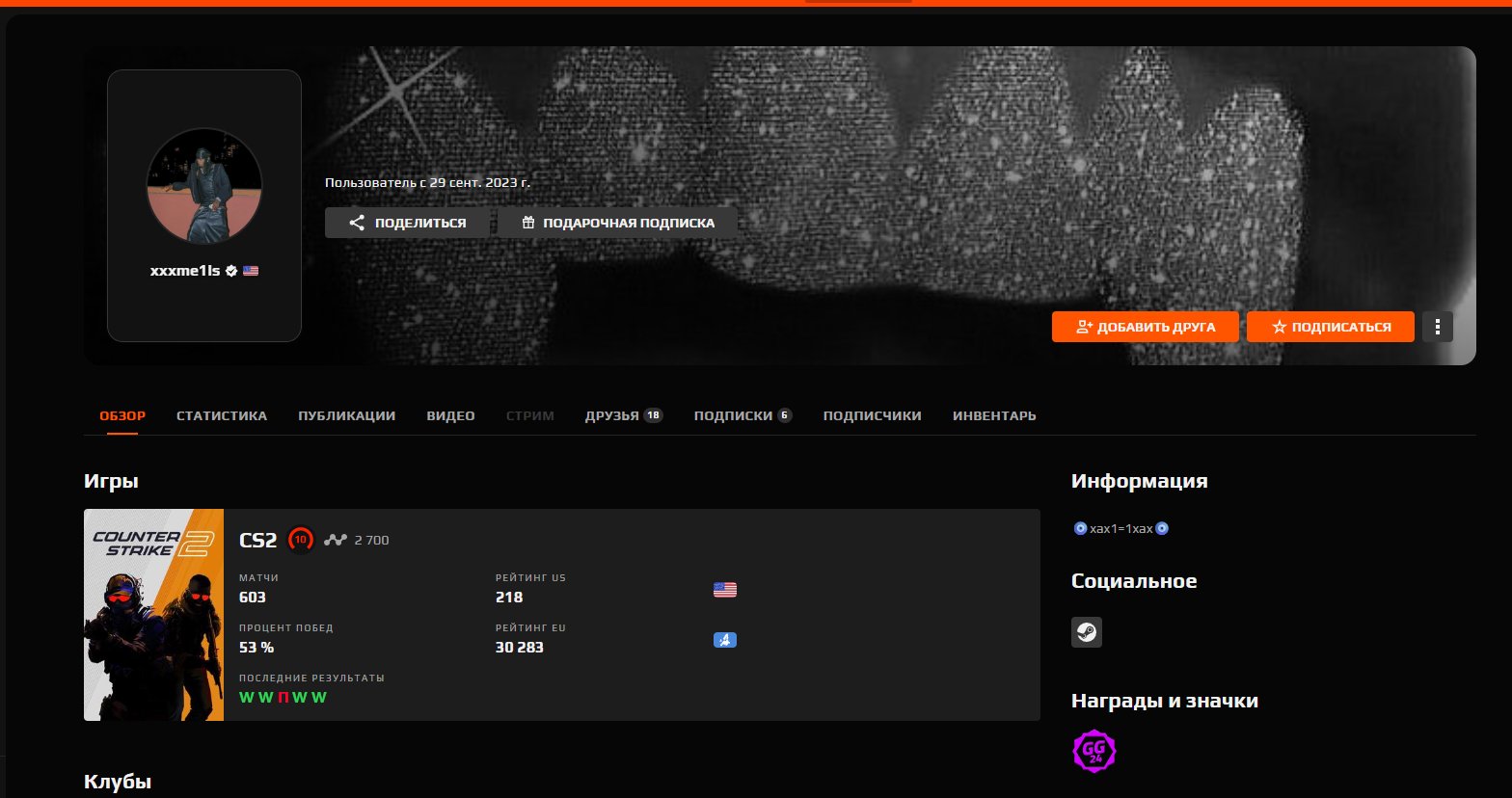Click the CS2 game title

[x=258, y=540]
